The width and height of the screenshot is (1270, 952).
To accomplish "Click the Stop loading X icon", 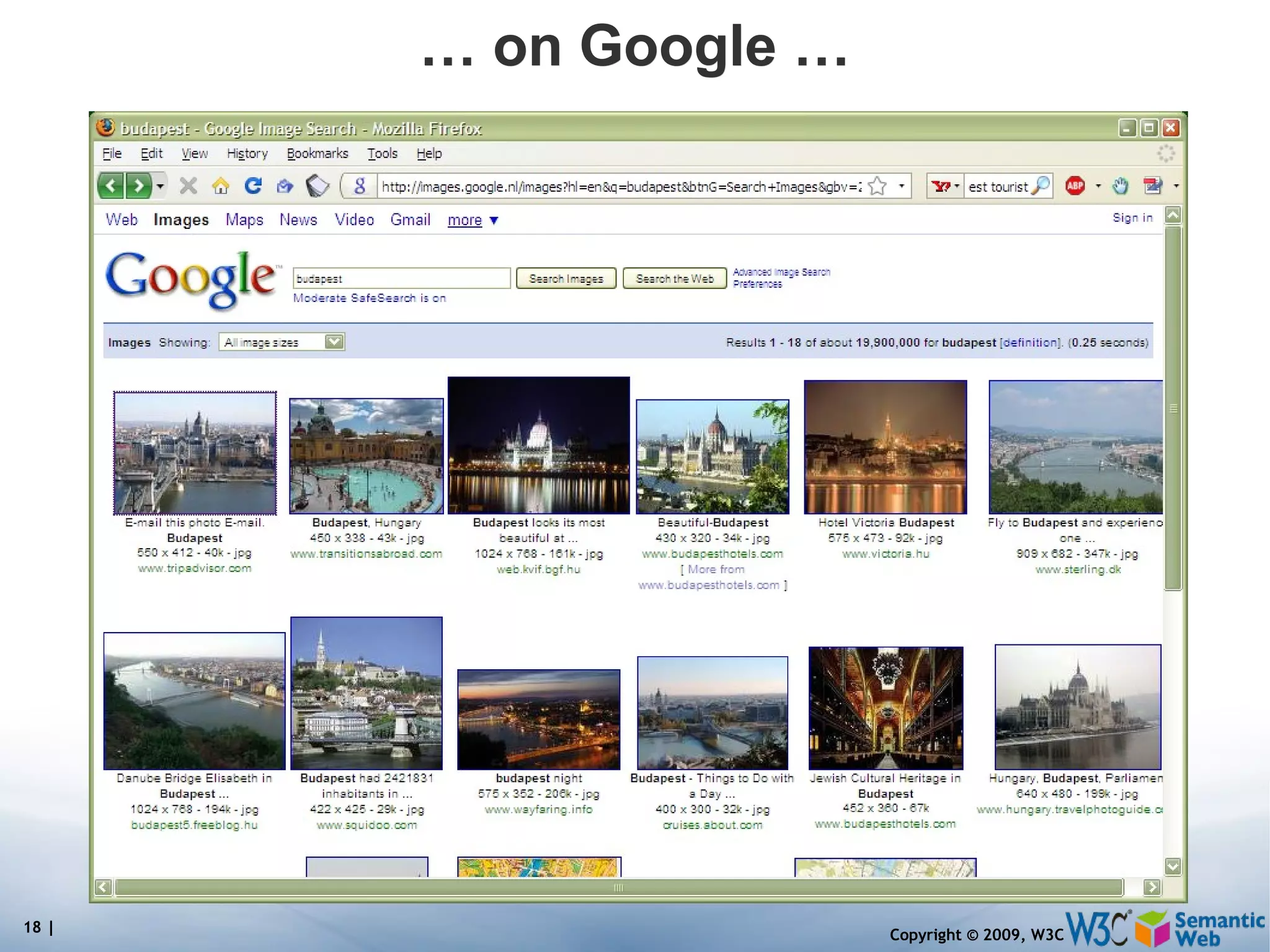I will [188, 185].
